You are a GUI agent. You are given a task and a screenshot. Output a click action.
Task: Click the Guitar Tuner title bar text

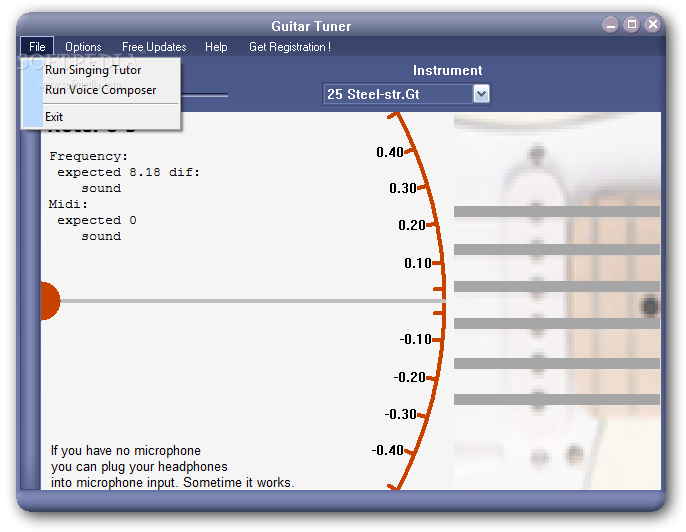coord(311,26)
